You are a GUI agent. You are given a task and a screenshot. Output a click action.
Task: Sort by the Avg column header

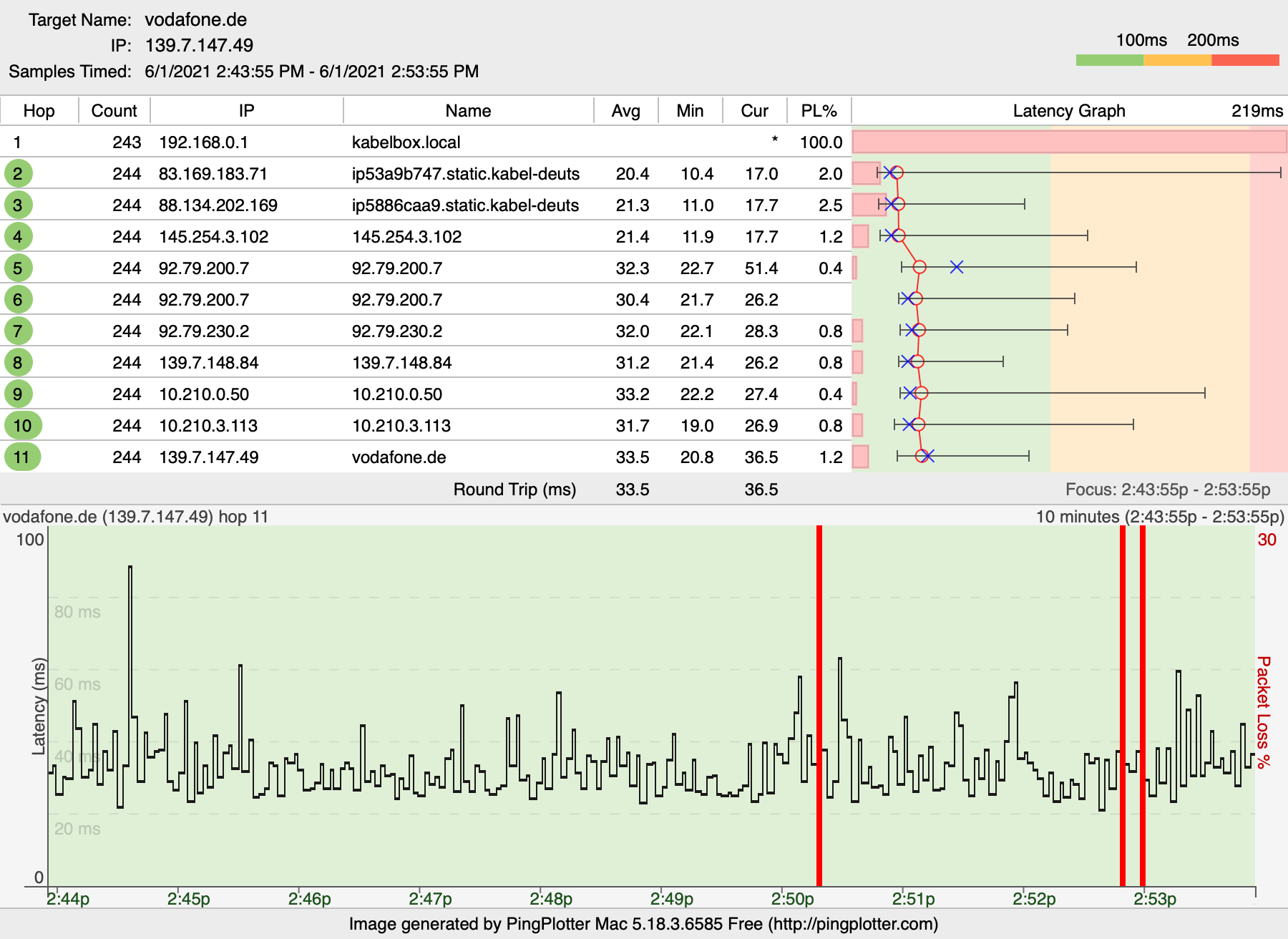coord(625,111)
